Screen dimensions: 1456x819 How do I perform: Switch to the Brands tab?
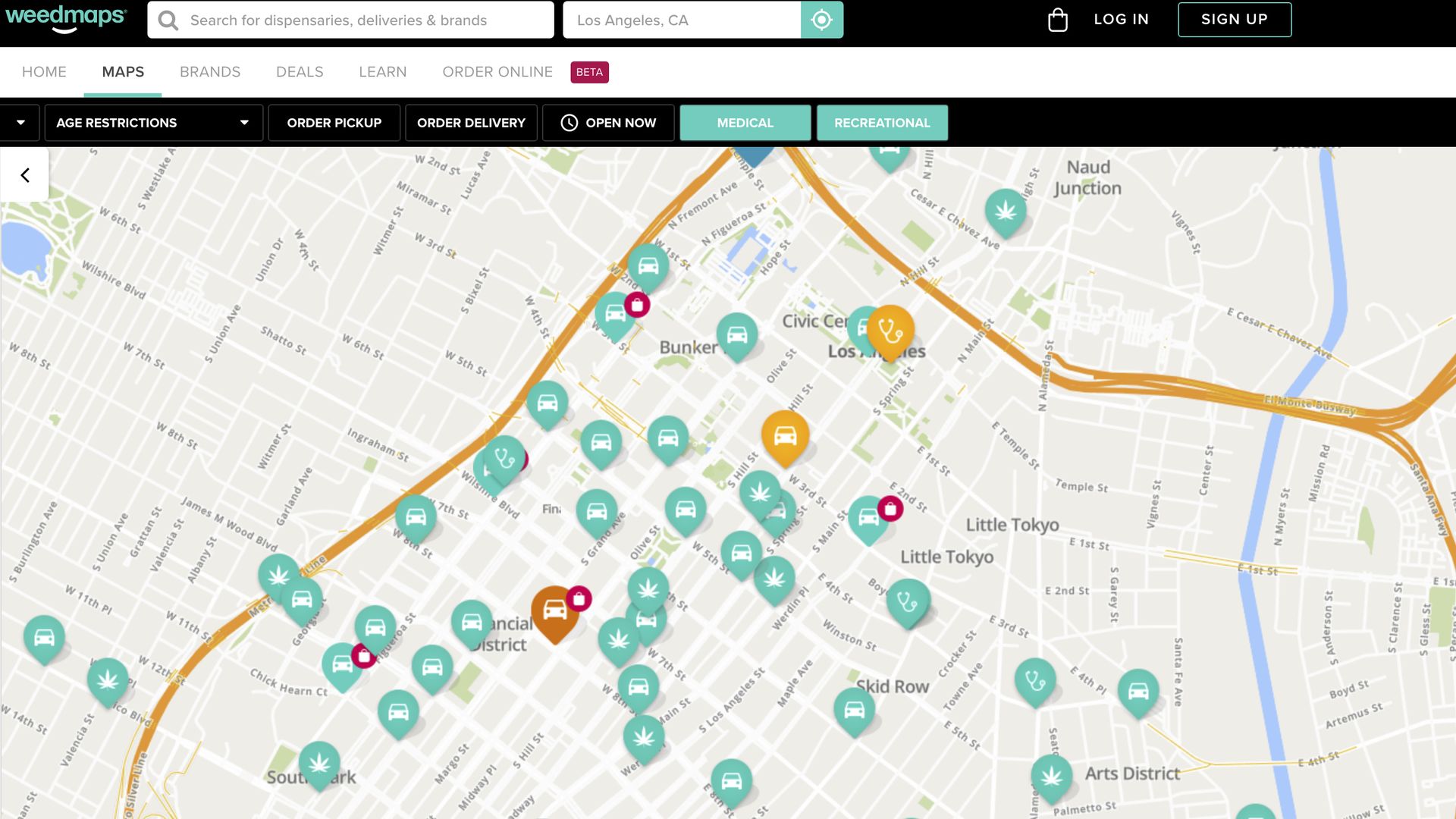point(210,72)
